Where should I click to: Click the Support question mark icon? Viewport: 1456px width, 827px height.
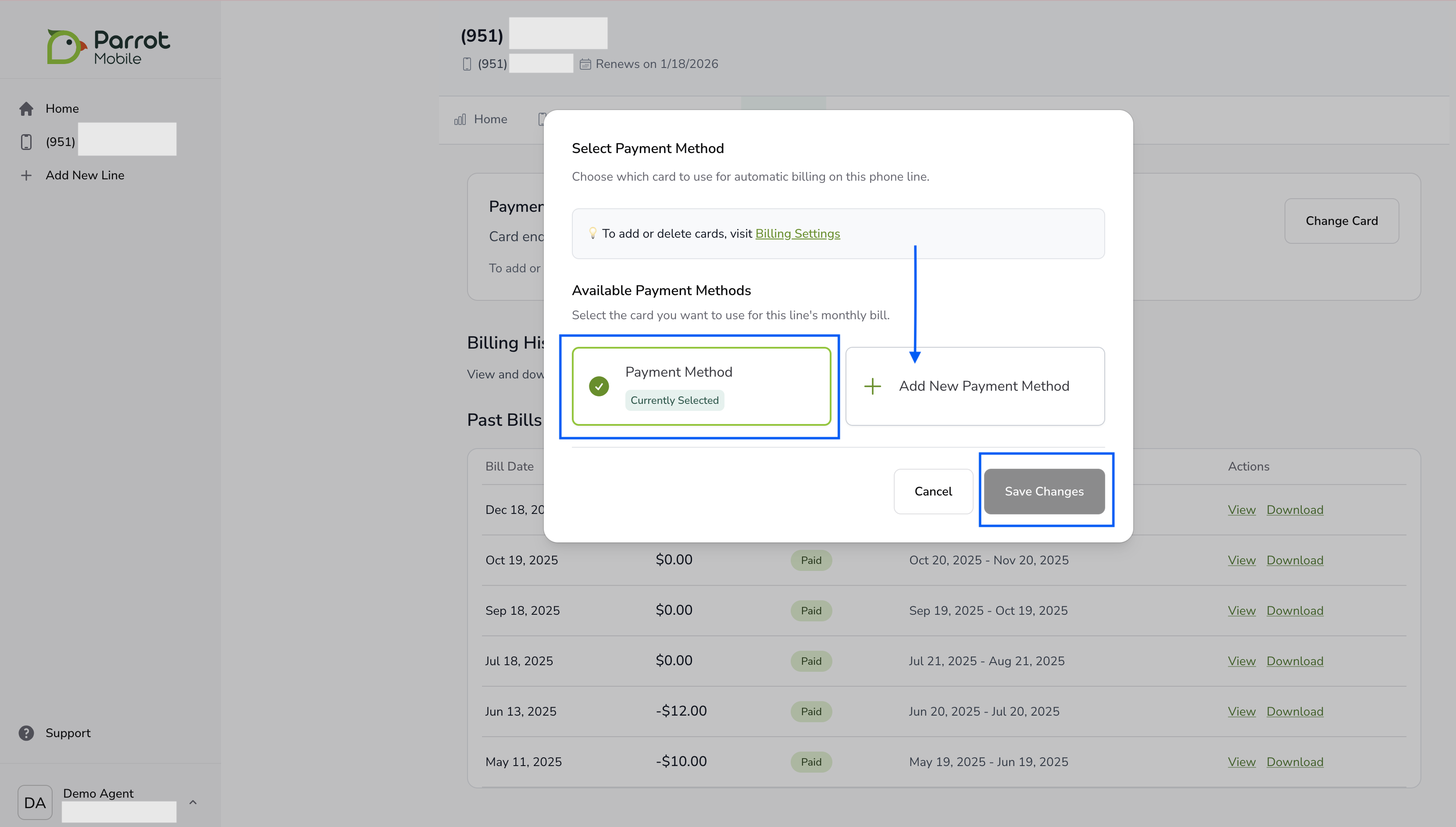pyautogui.click(x=26, y=733)
